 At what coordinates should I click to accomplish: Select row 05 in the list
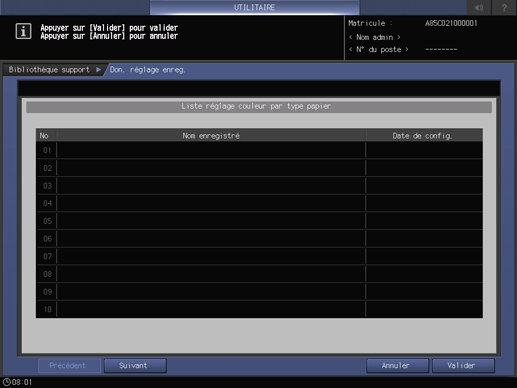[259, 221]
